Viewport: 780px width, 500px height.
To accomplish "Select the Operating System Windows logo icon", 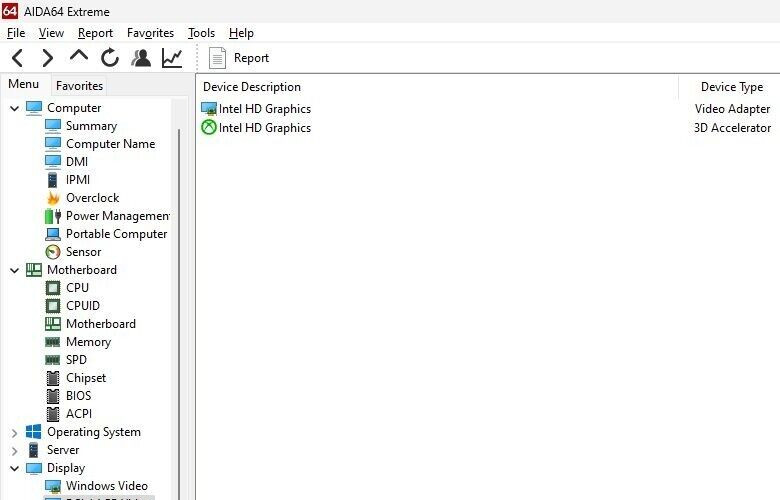I will [x=34, y=432].
